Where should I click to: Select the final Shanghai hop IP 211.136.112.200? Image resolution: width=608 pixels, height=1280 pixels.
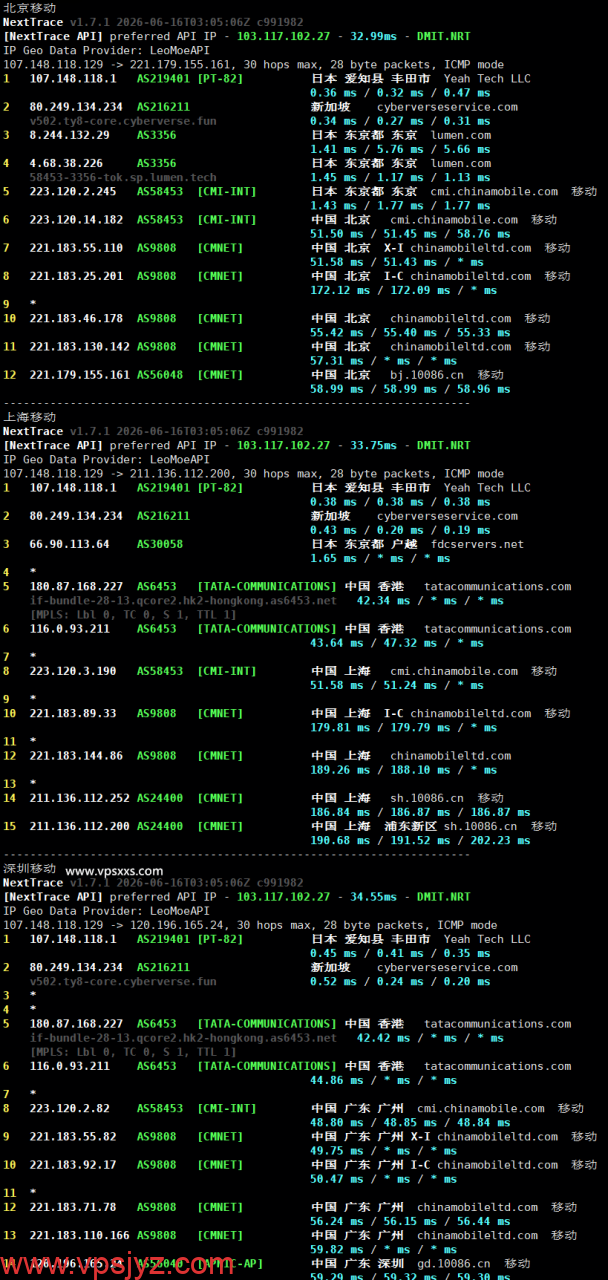80,826
